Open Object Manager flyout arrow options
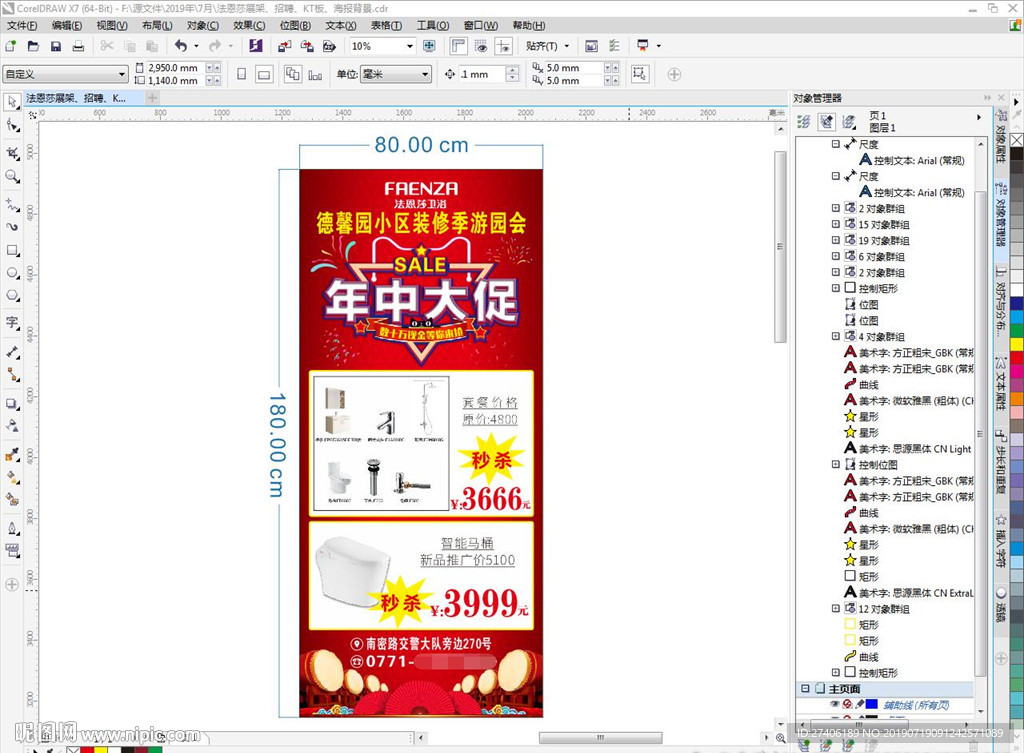 click(978, 118)
